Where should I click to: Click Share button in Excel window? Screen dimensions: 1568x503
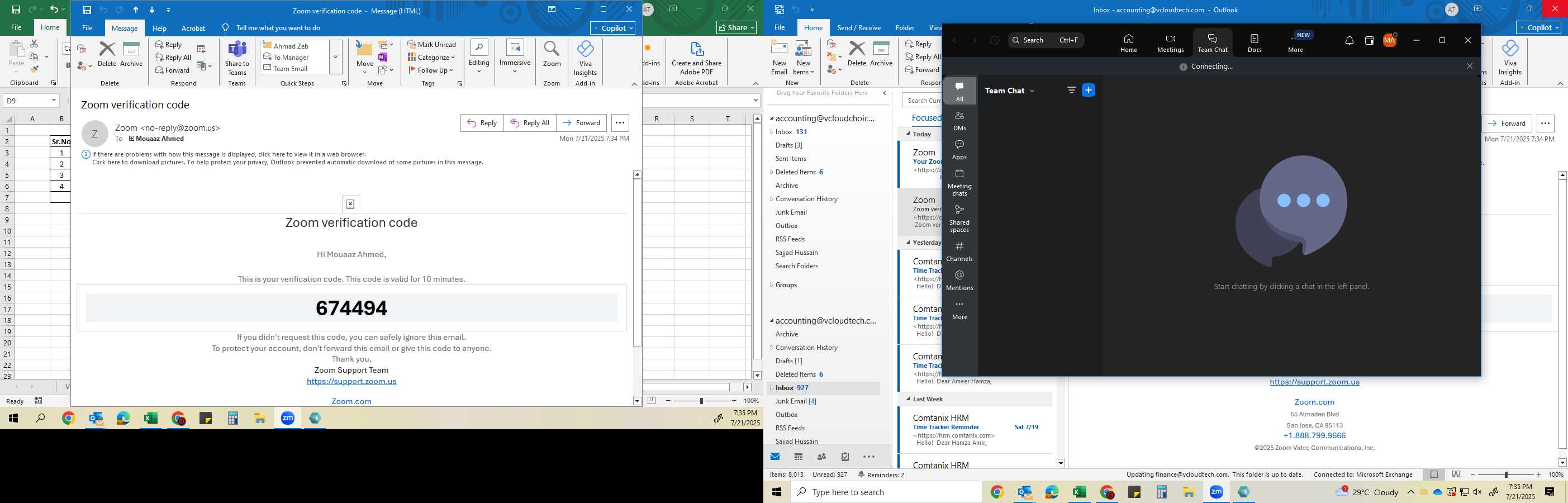coord(736,27)
